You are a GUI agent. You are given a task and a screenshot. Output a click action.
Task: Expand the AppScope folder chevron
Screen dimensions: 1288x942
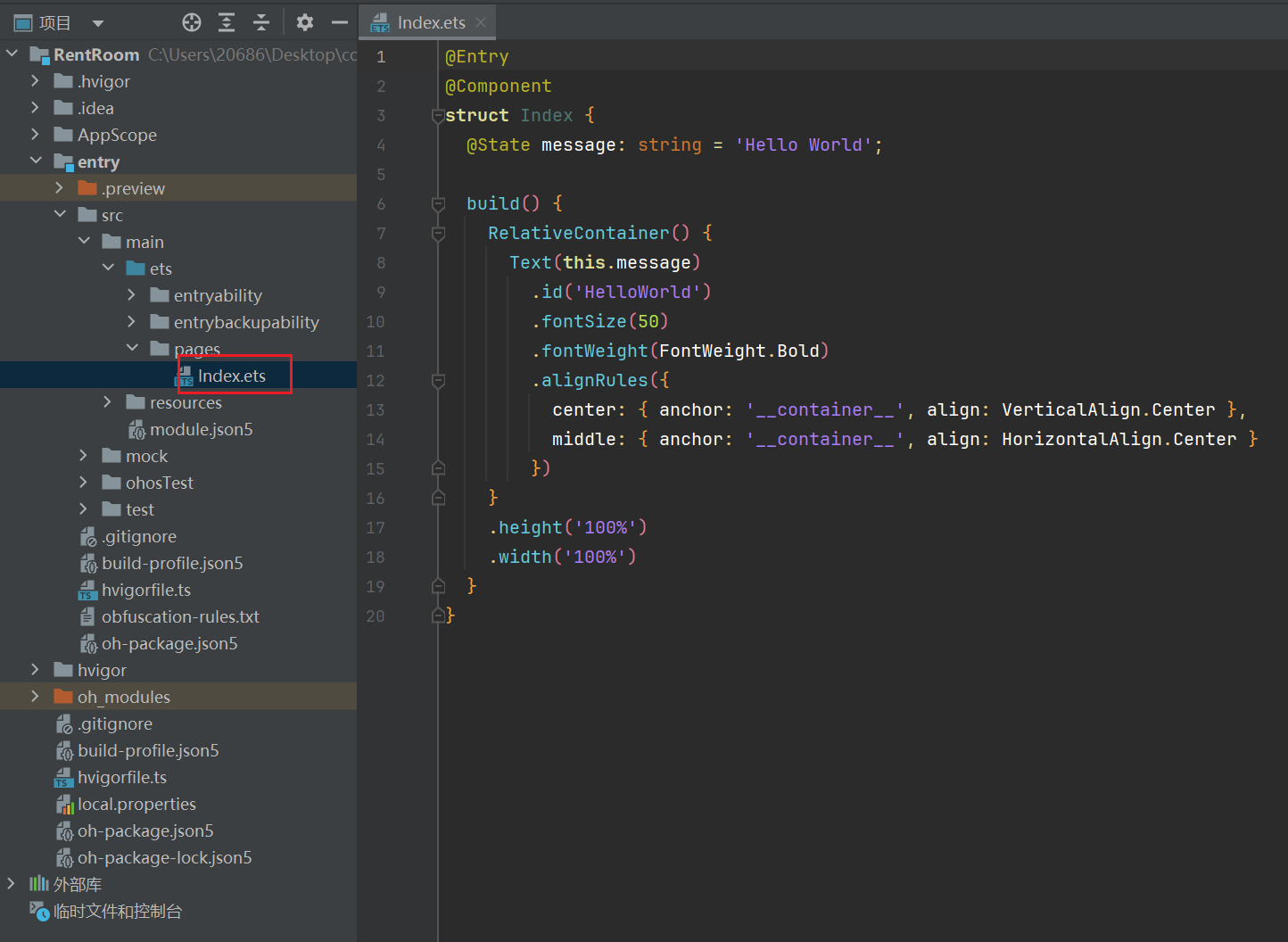click(x=35, y=135)
